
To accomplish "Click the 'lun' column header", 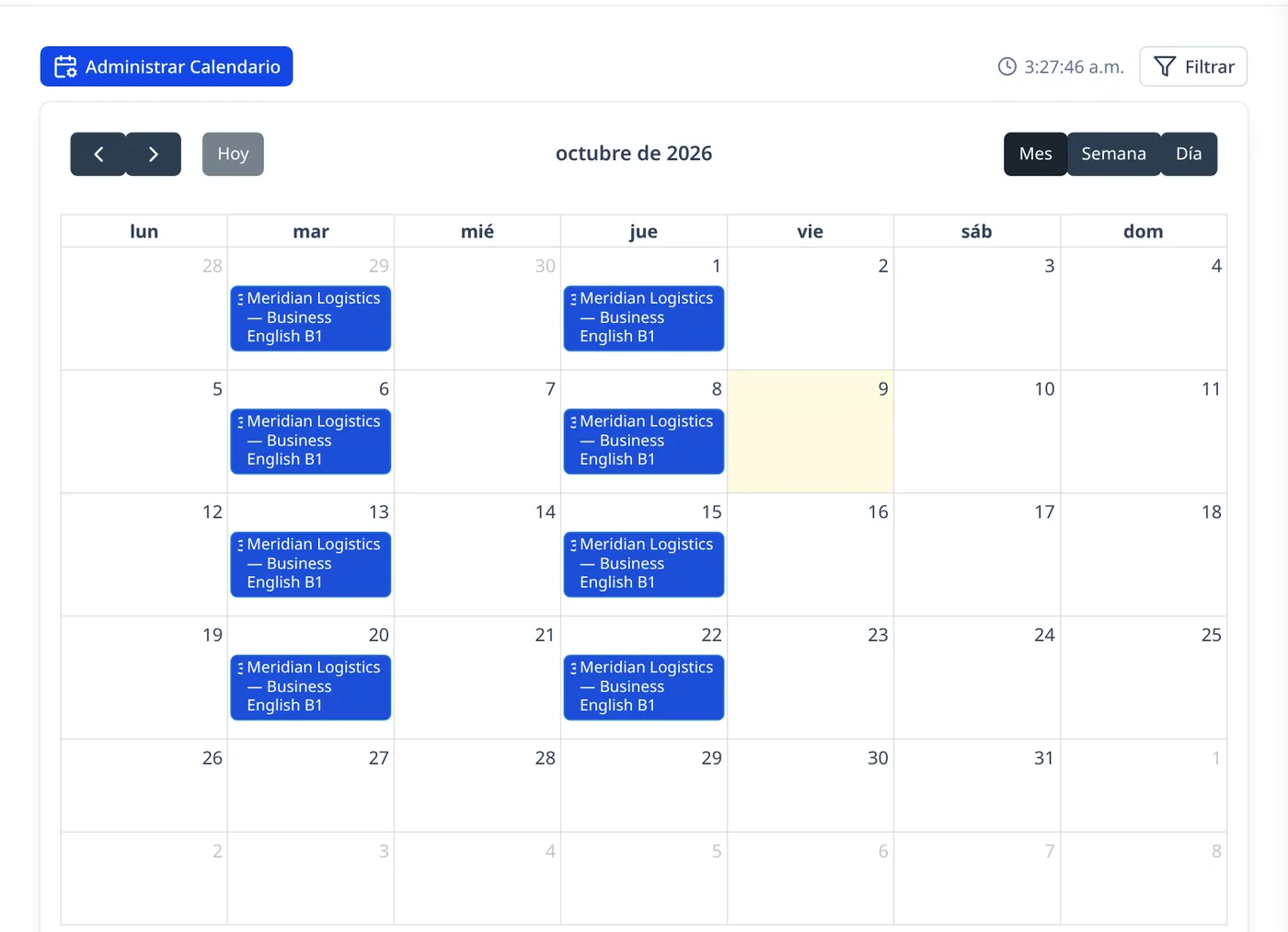I will 144,232.
